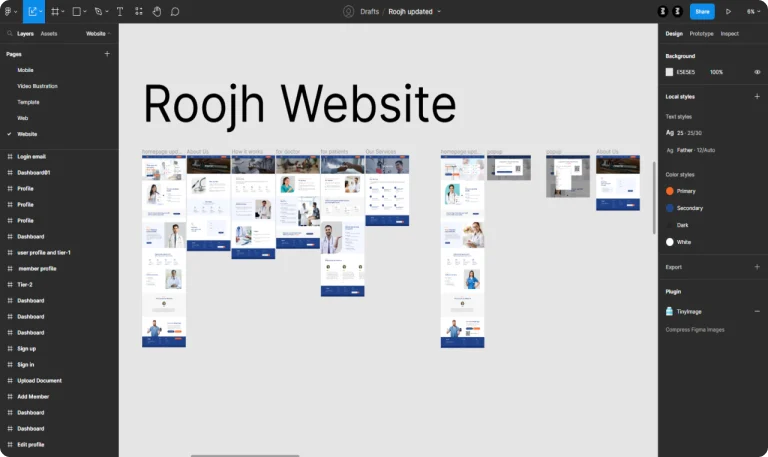Viewport: 768px width, 457px height.
Task: Select the member profile layer
Action: pyautogui.click(x=37, y=268)
